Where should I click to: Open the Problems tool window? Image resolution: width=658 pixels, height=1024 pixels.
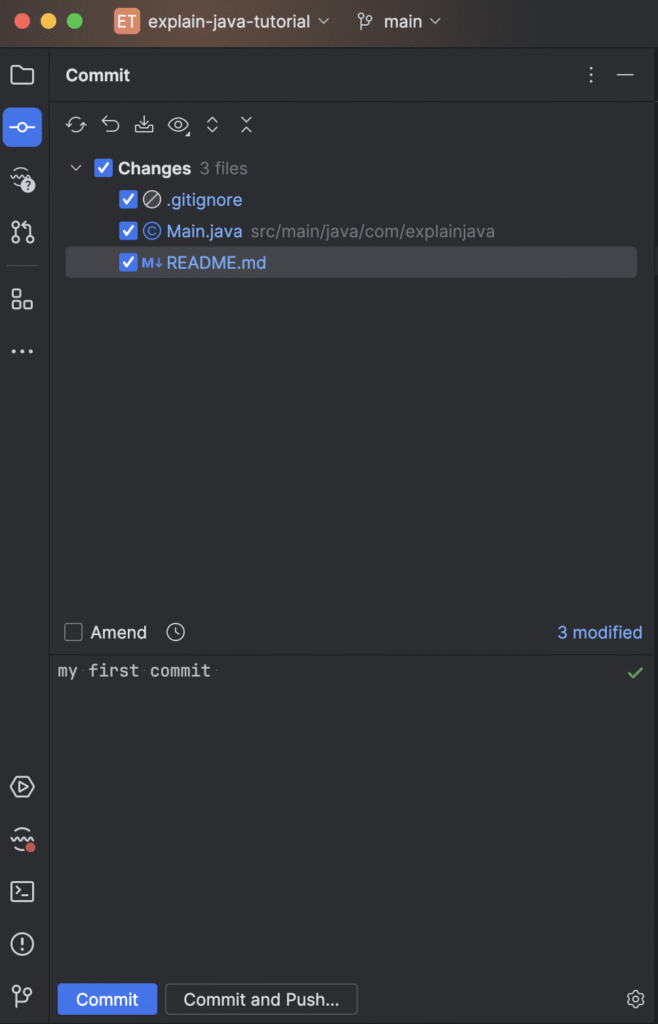click(x=22, y=944)
